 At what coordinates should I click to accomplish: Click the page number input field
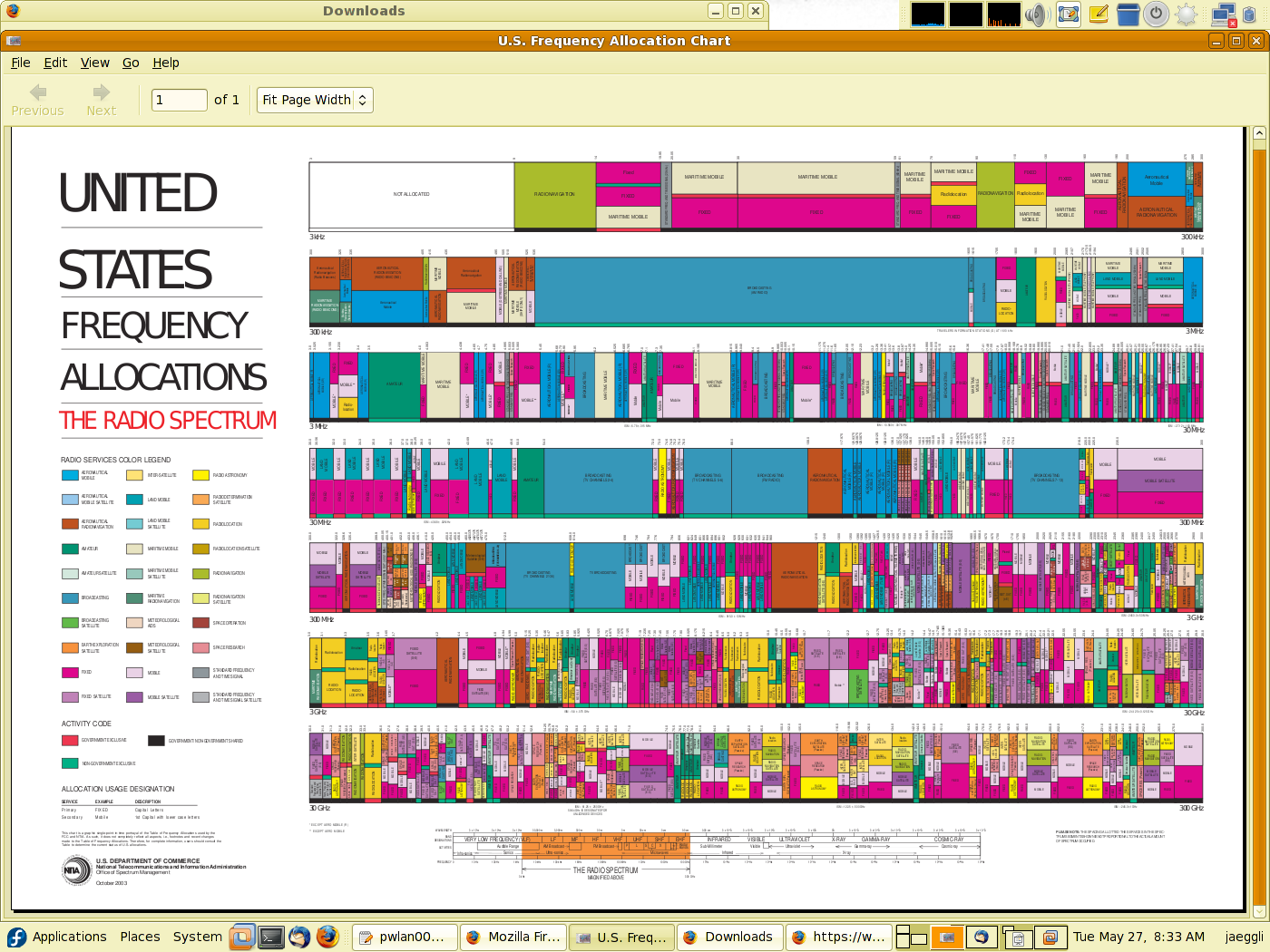tap(180, 100)
